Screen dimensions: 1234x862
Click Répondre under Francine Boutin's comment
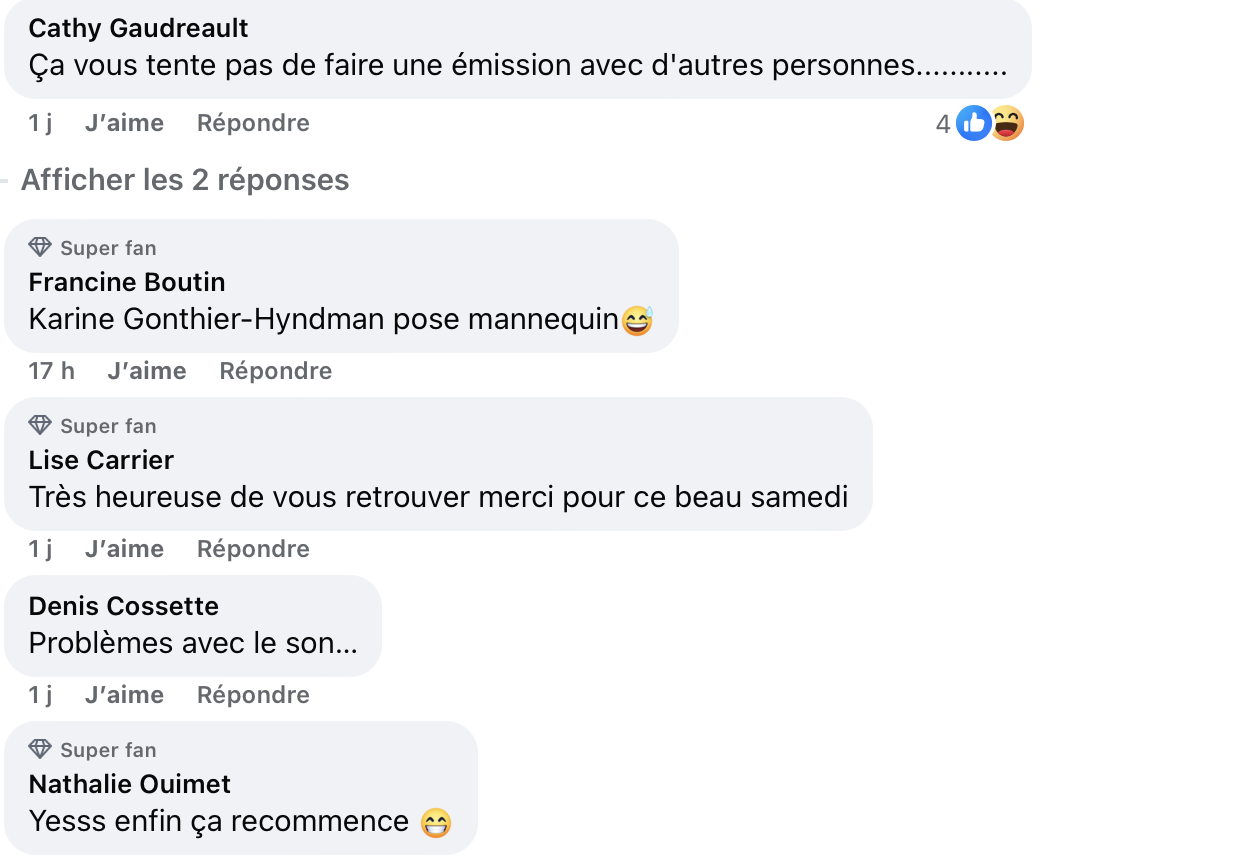tap(275, 370)
